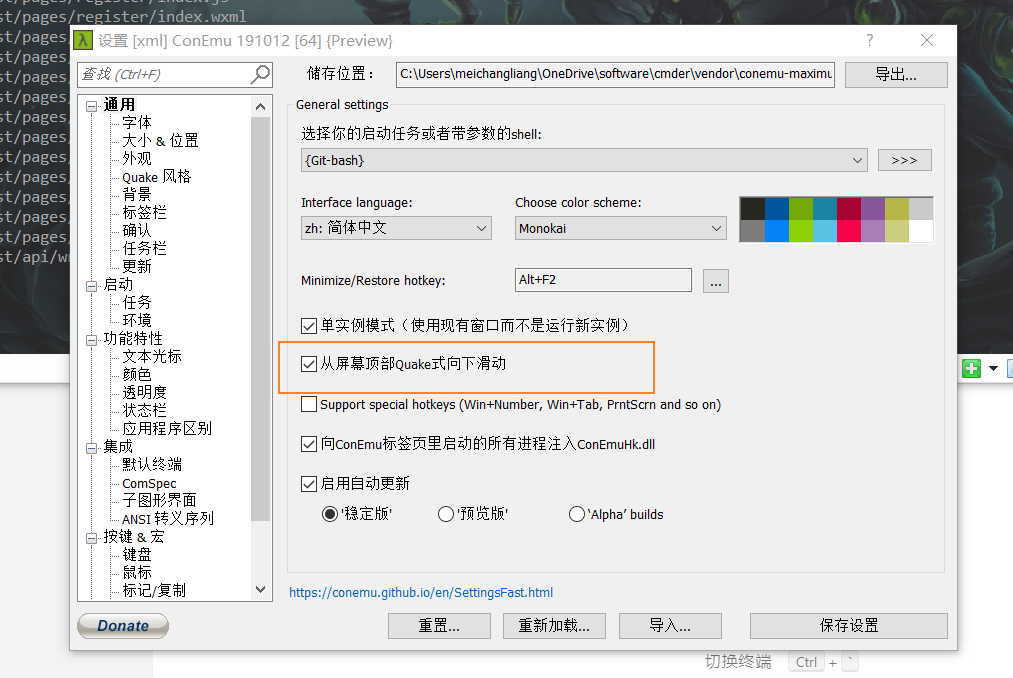Select the 'Alpha' builds radio button
Screen dimensions: 1013x678
click(577, 513)
